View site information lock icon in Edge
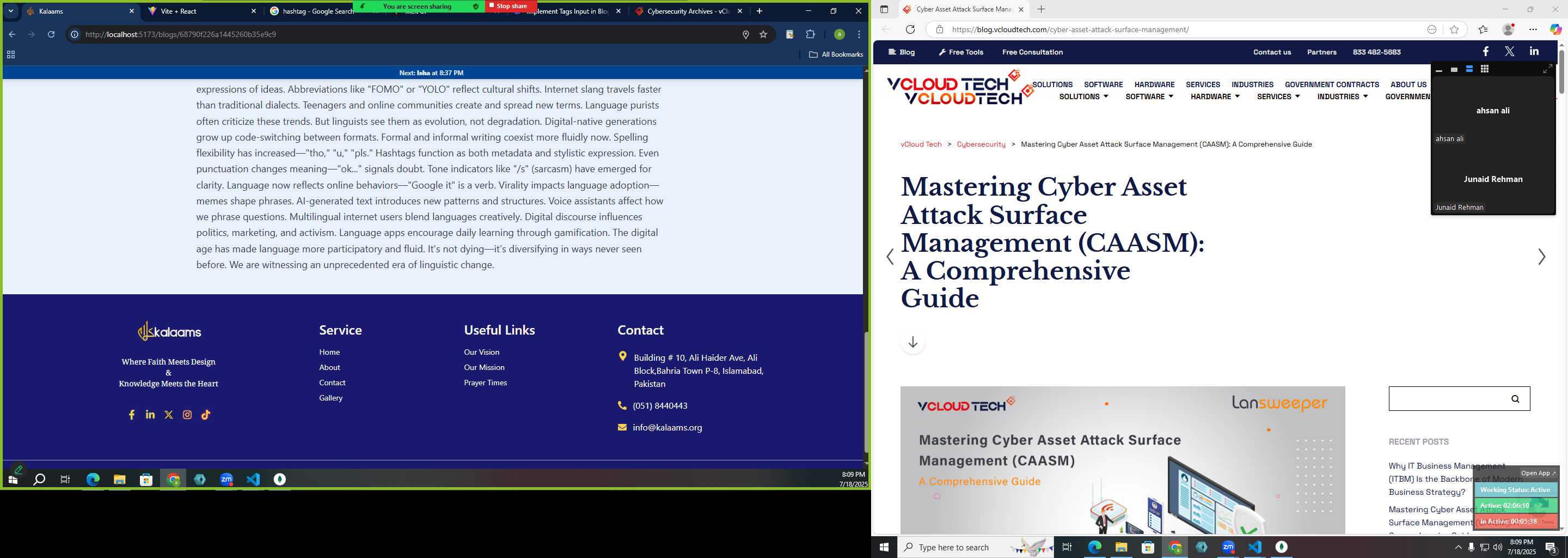 pyautogui.click(x=939, y=29)
